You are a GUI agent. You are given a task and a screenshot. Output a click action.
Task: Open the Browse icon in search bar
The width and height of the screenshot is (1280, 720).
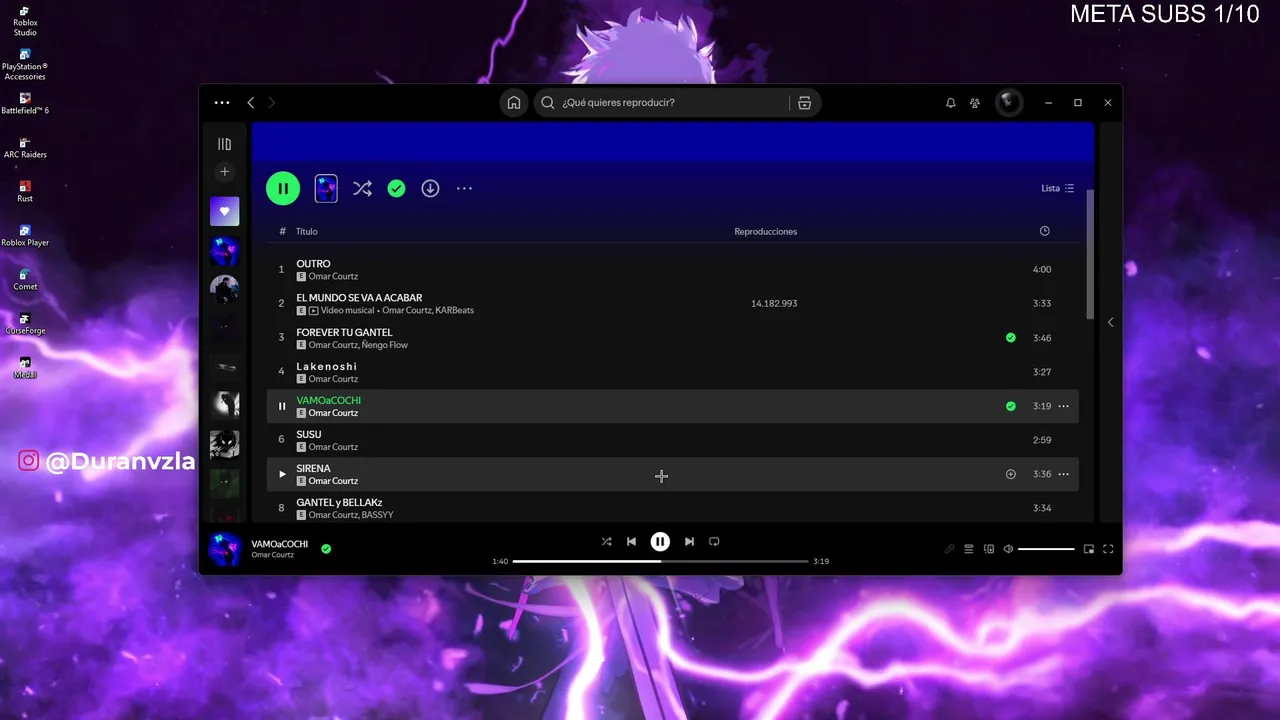pyautogui.click(x=804, y=103)
